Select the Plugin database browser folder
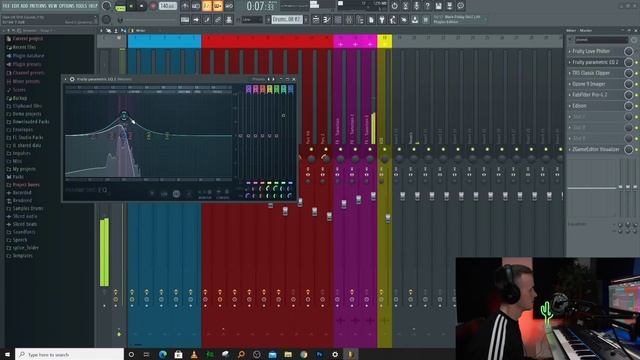 (x=28, y=56)
